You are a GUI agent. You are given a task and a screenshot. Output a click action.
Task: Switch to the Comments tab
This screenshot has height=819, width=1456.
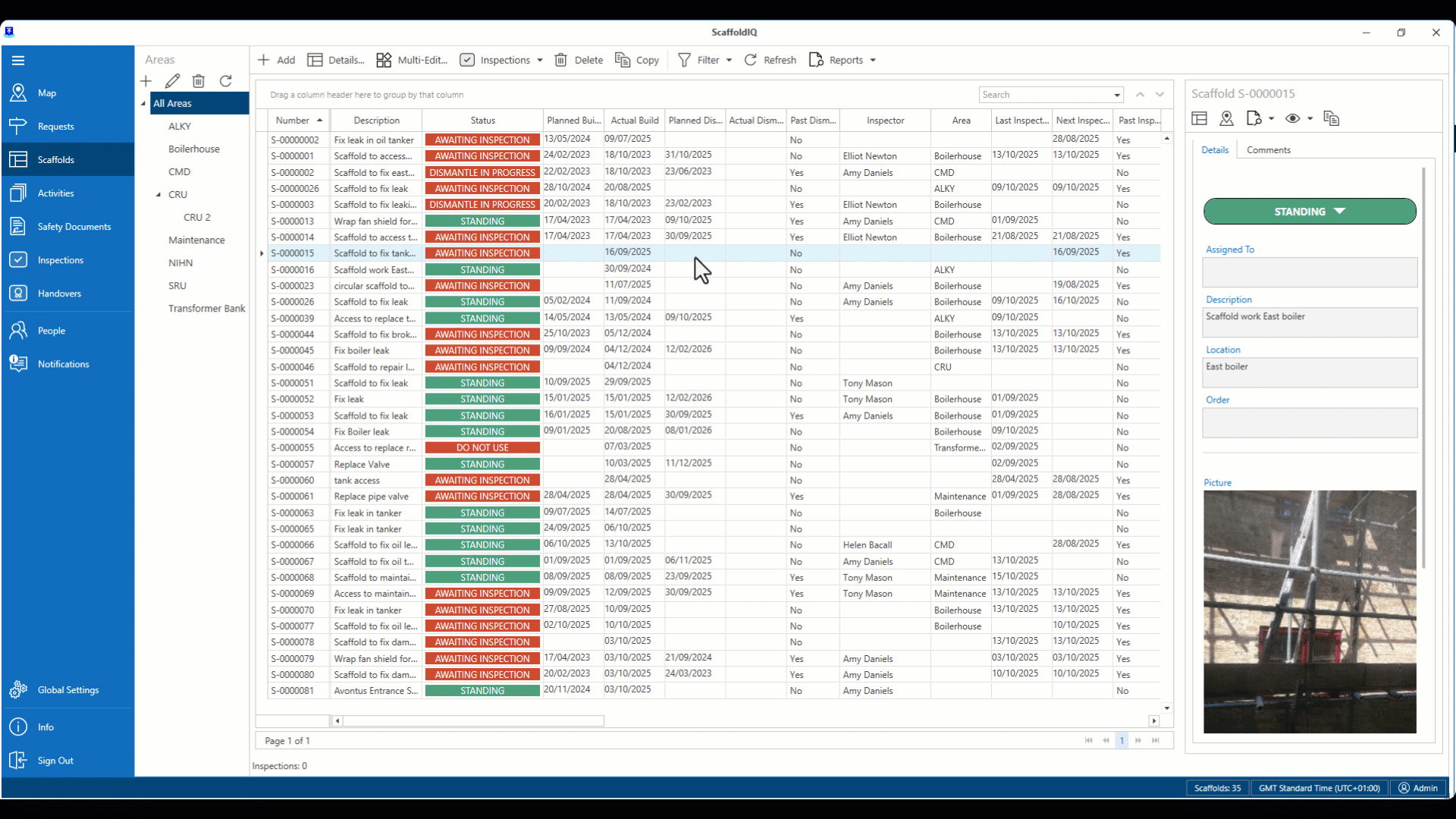[x=1268, y=150]
